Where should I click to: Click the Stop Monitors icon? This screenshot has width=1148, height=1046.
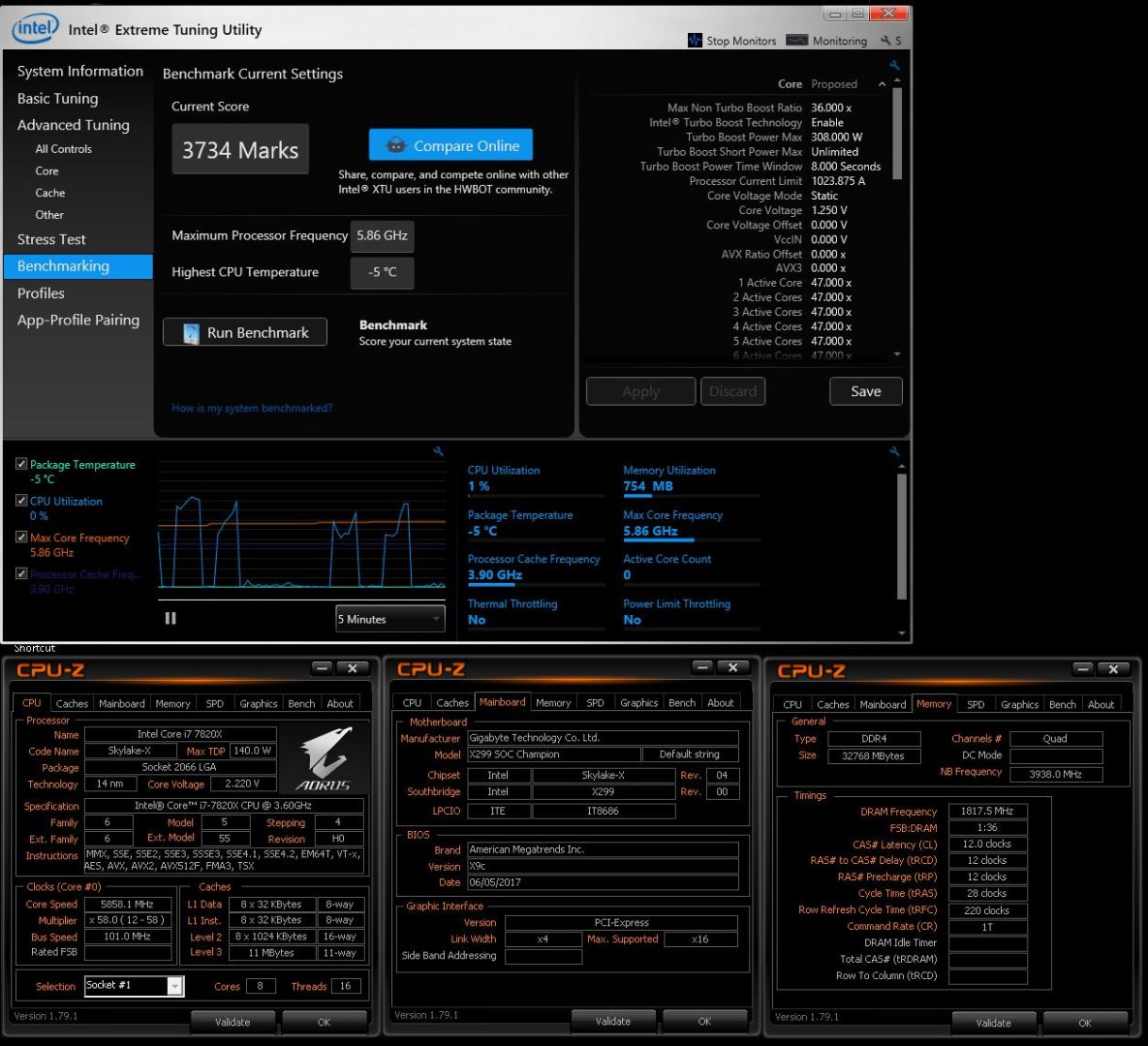click(694, 41)
